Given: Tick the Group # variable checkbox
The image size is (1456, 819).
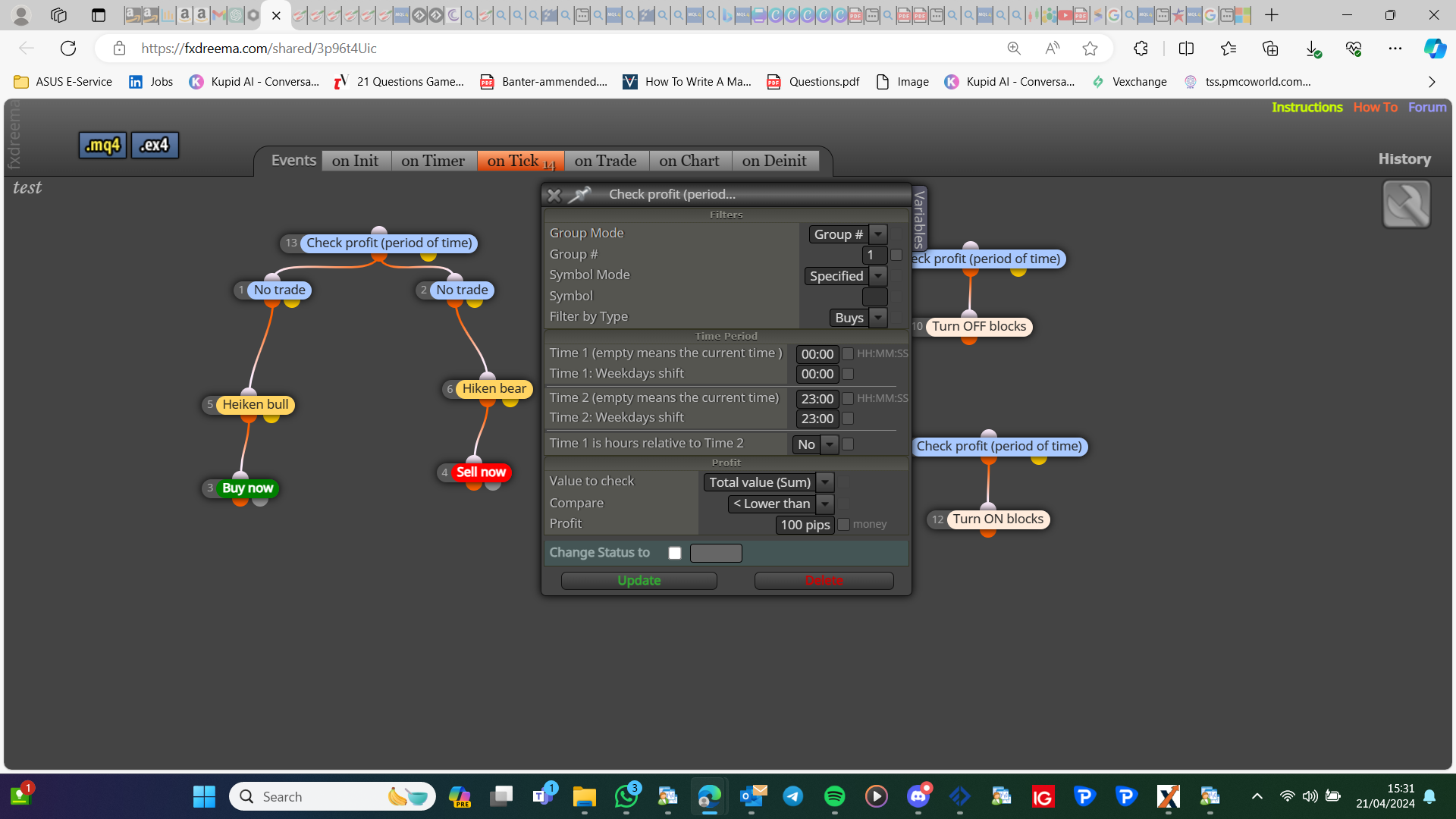Looking at the screenshot, I should click(x=896, y=255).
